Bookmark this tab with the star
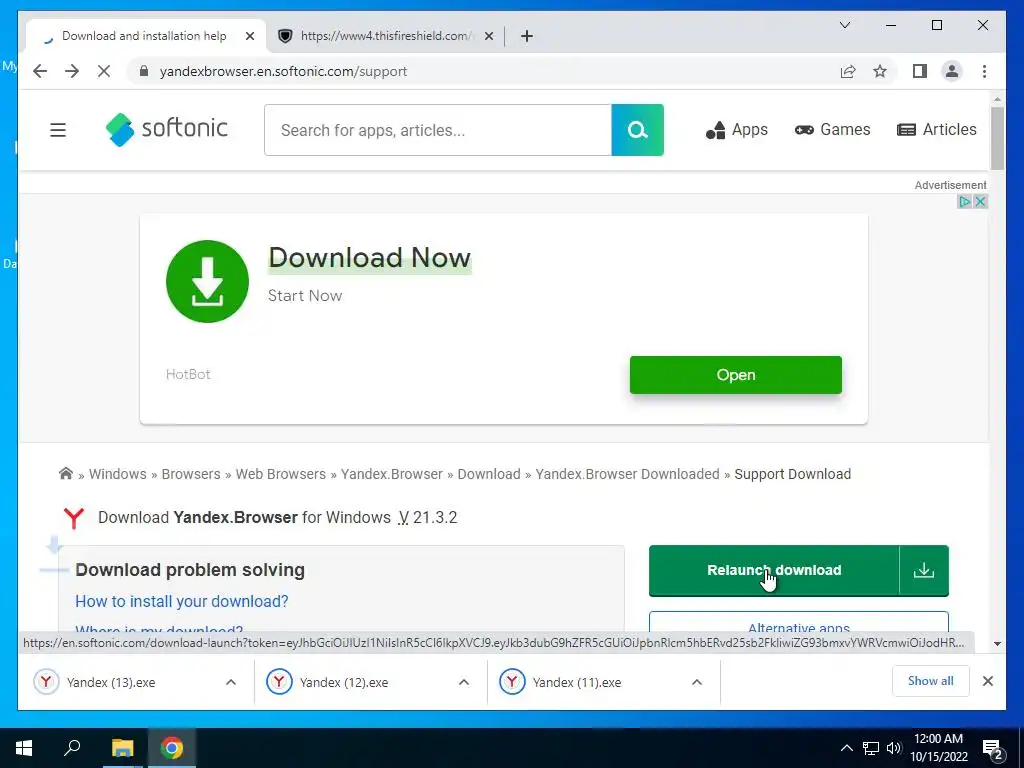The width and height of the screenshot is (1024, 768). pyautogui.click(x=880, y=71)
